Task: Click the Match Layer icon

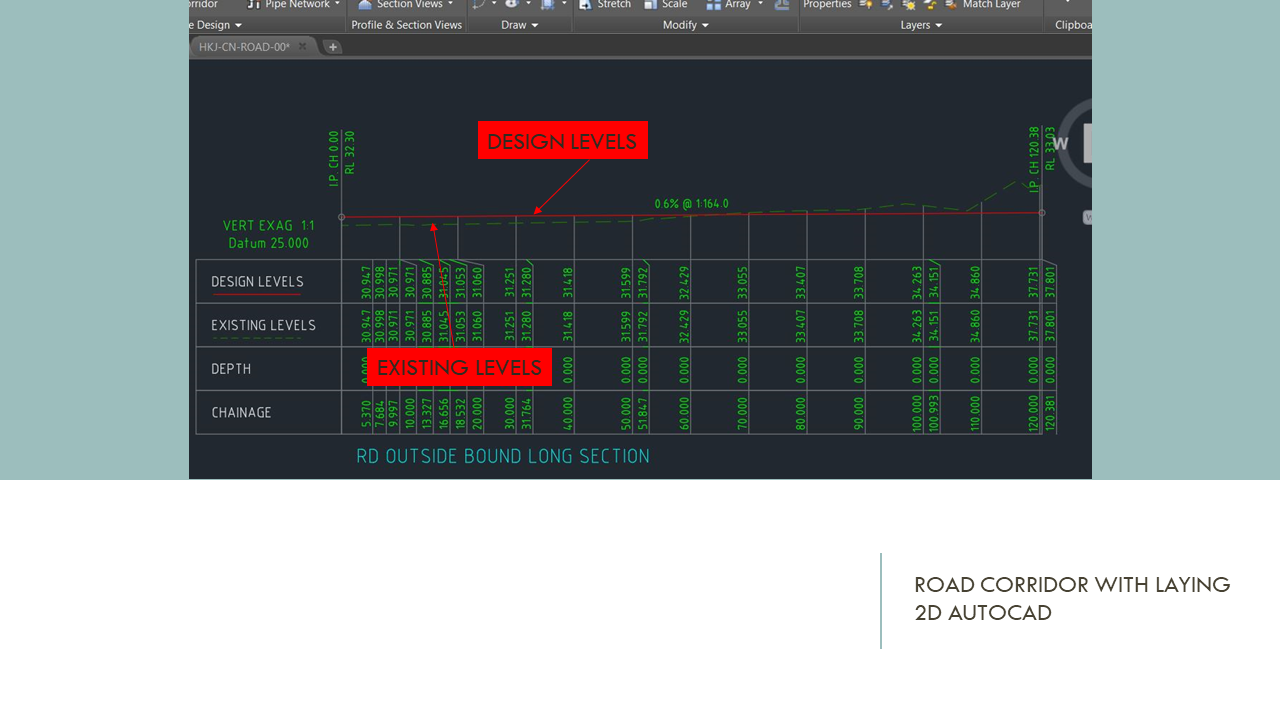Action: [x=951, y=5]
